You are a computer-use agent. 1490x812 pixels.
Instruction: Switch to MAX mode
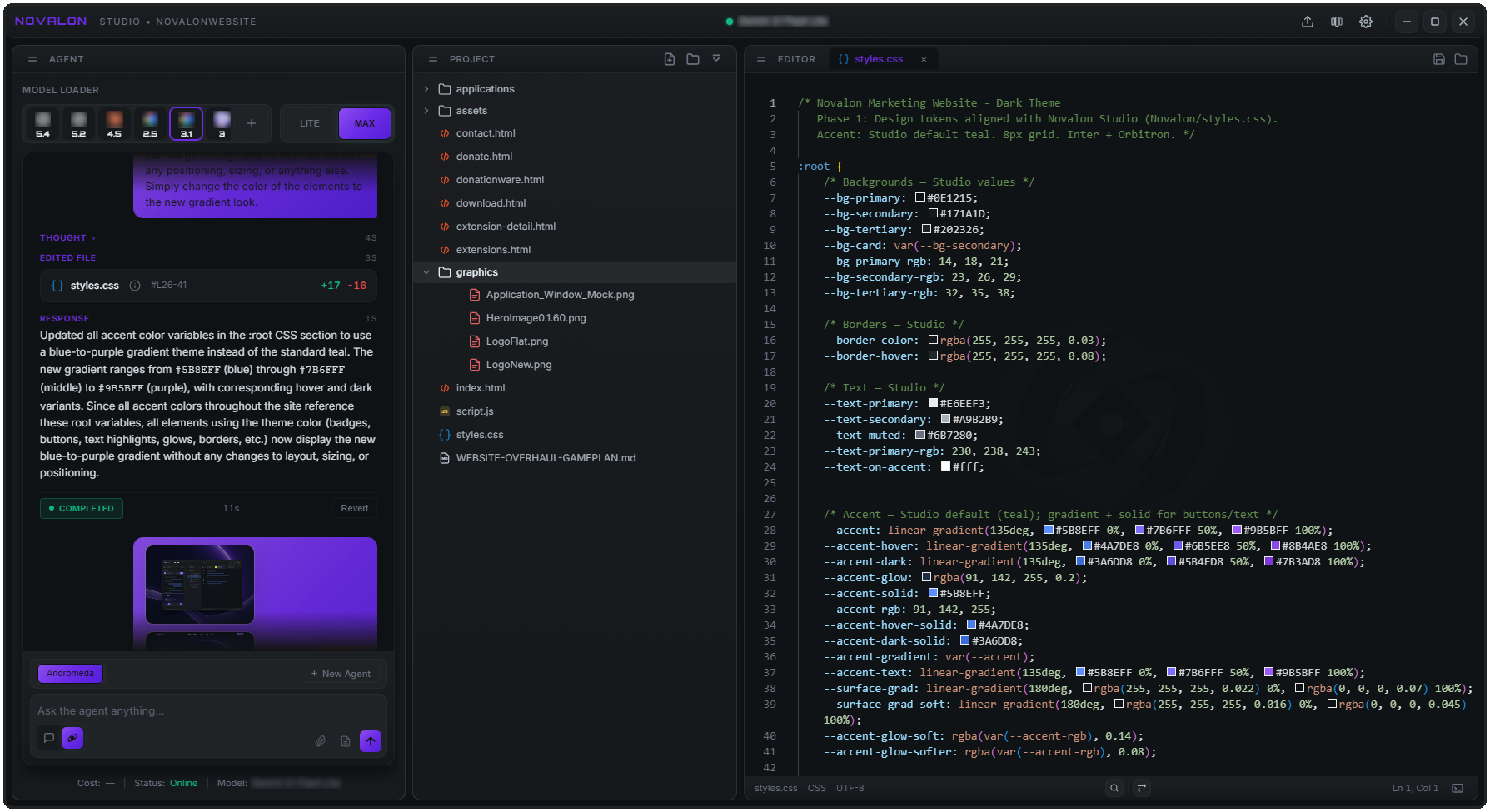tap(365, 123)
